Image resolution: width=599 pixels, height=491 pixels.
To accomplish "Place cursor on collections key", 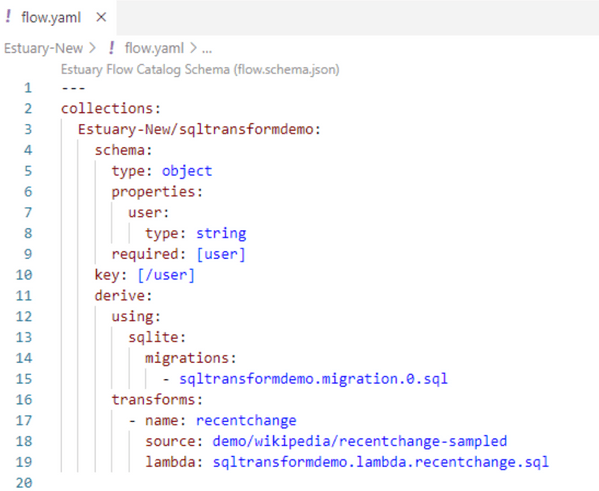I will pos(107,109).
